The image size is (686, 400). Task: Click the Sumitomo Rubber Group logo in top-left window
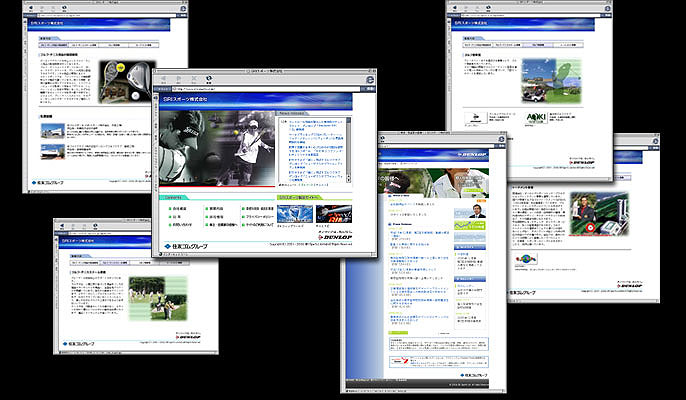pyautogui.click(x=47, y=182)
